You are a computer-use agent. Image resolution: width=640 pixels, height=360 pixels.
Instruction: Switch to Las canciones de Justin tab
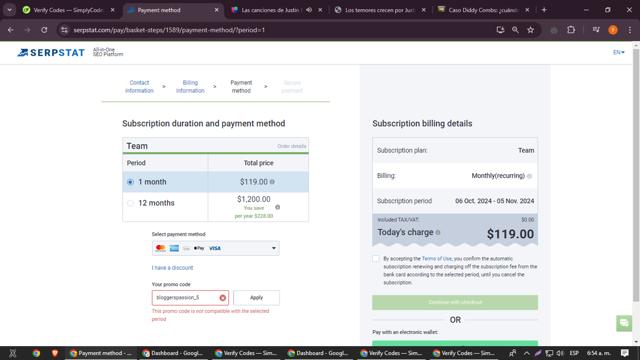270,10
